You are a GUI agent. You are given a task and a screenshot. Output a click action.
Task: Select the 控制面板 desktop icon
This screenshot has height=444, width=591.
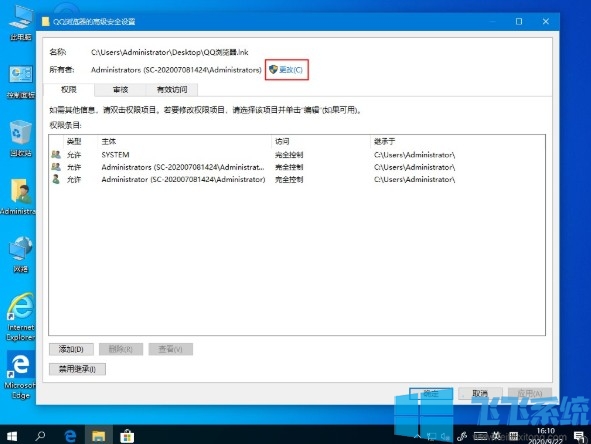click(x=20, y=82)
